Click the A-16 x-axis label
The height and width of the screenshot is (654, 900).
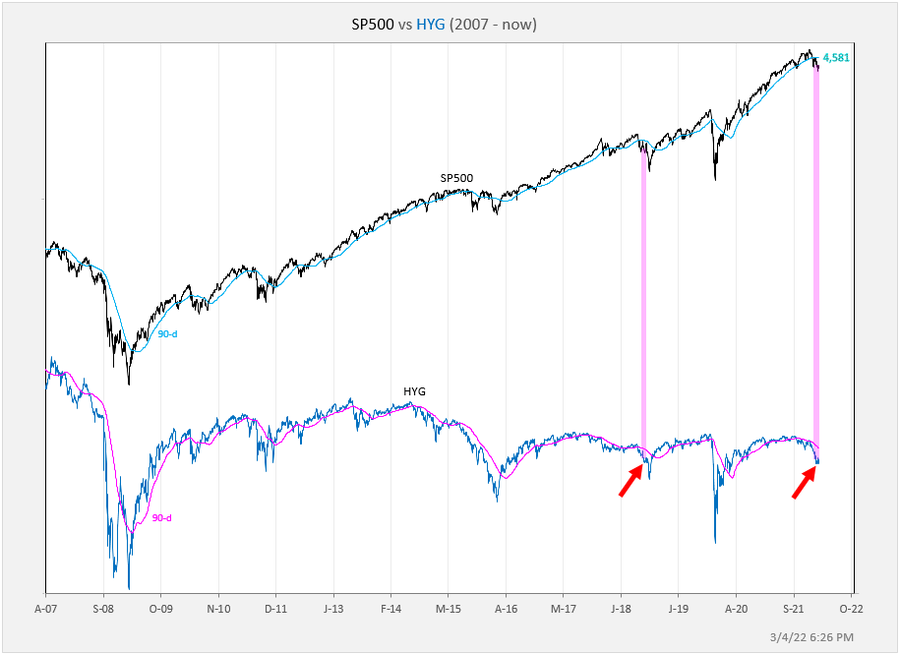(x=506, y=607)
